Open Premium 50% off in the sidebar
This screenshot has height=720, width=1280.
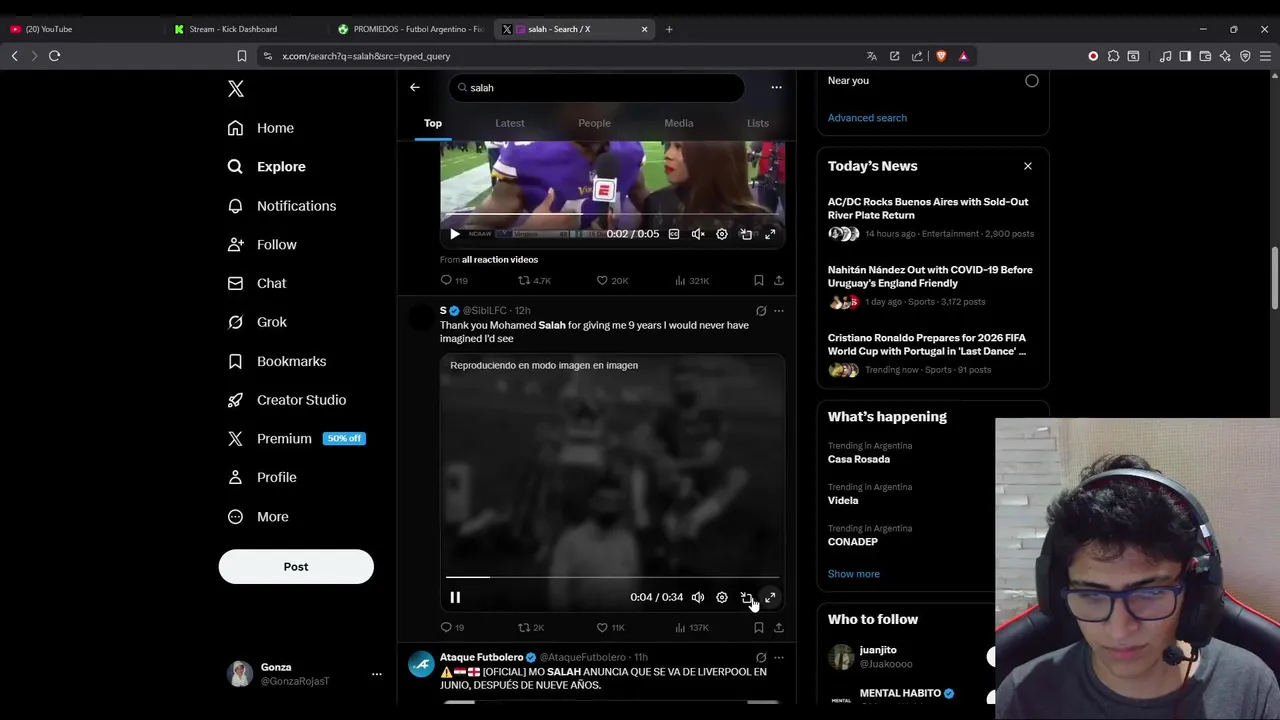[295, 439]
